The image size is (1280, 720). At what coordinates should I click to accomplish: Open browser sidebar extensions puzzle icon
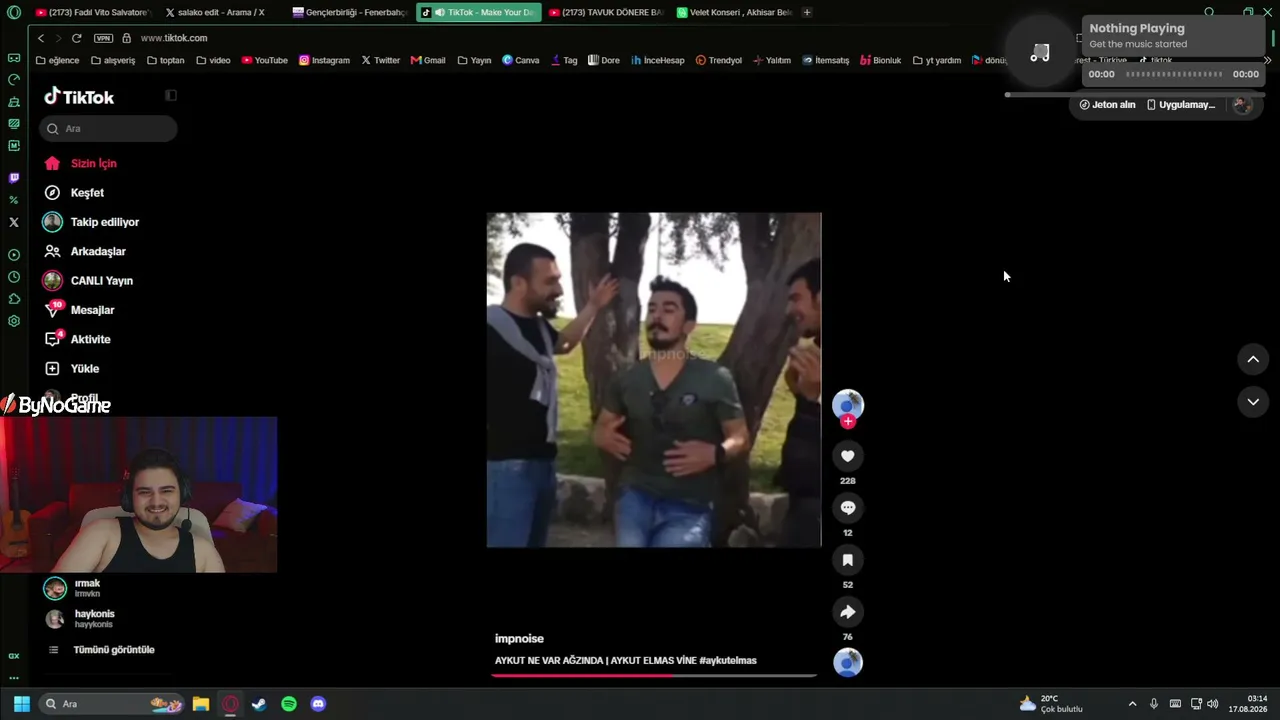[x=14, y=299]
